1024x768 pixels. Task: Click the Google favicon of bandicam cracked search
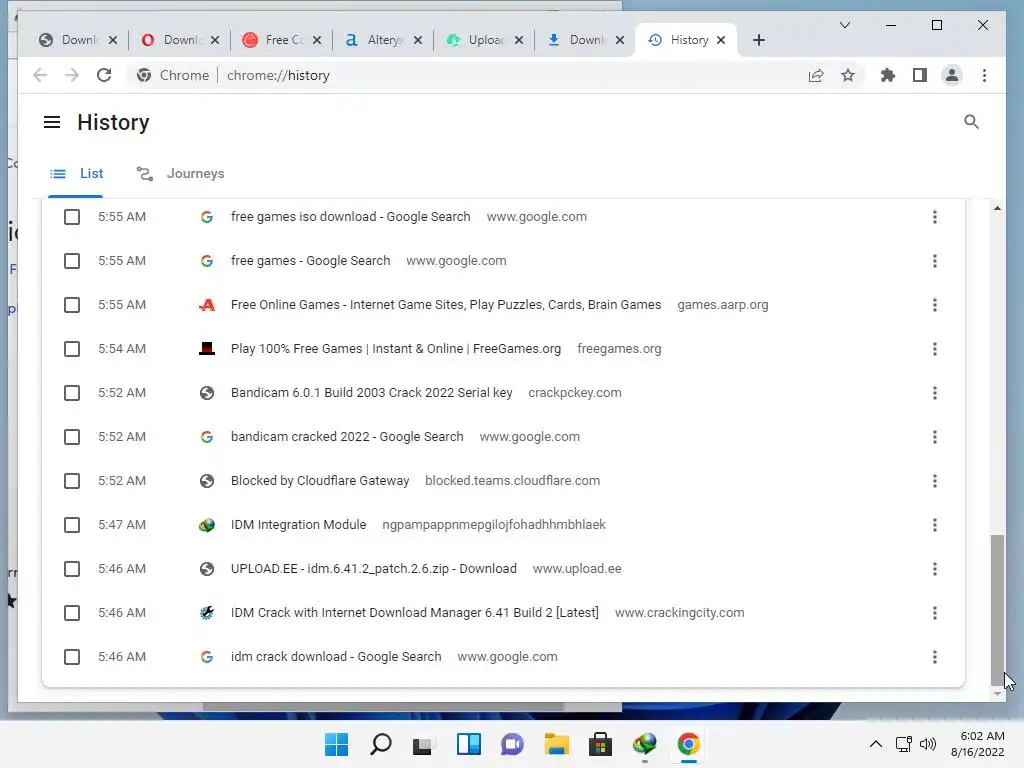point(207,437)
